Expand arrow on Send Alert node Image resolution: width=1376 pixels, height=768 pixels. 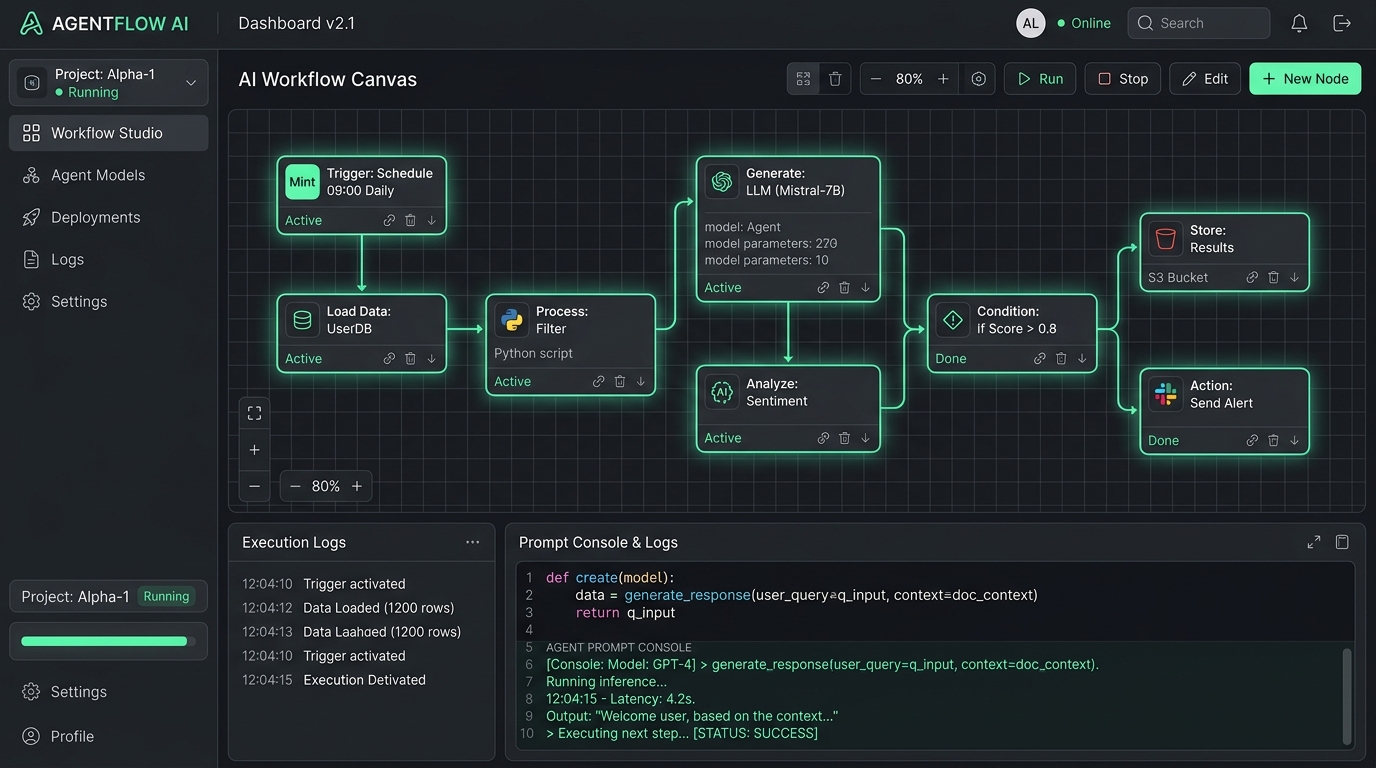(x=1295, y=440)
